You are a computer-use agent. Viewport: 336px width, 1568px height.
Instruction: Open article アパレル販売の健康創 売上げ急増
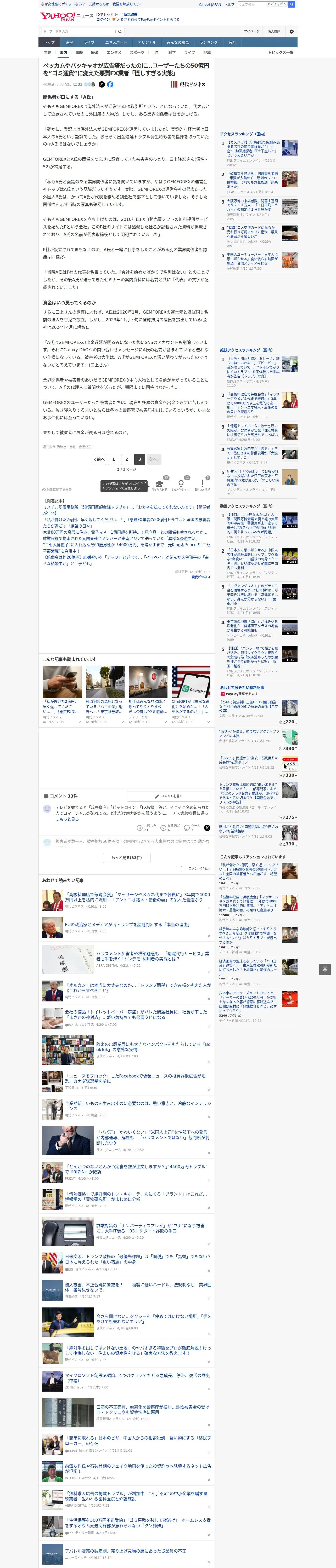point(126,1551)
